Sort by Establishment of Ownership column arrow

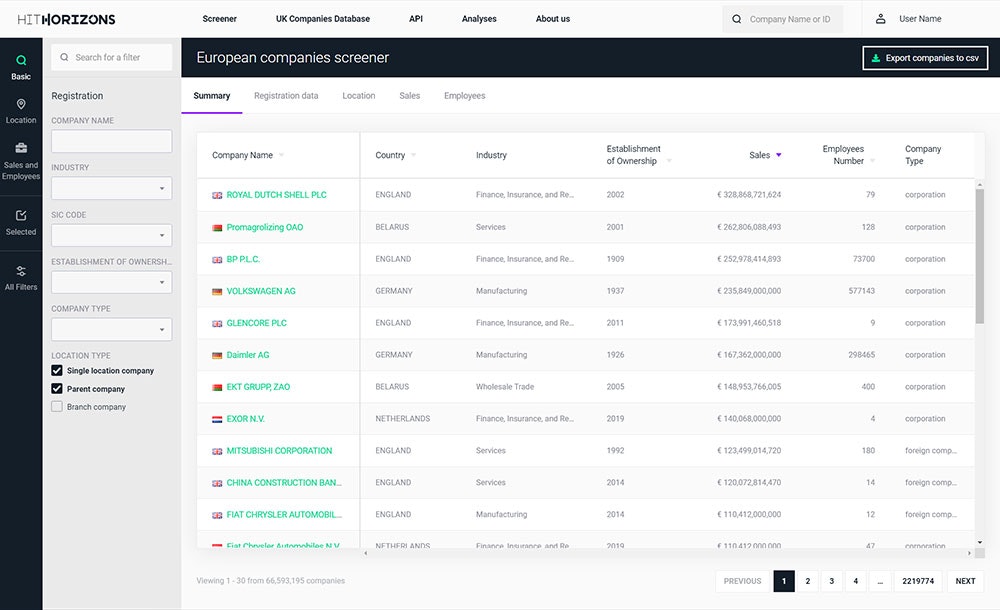(669, 161)
